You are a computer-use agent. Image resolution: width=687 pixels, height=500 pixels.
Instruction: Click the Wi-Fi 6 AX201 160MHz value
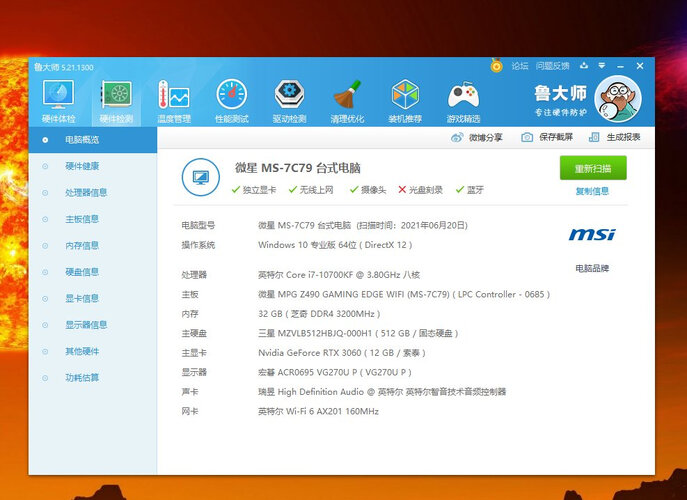click(x=319, y=411)
